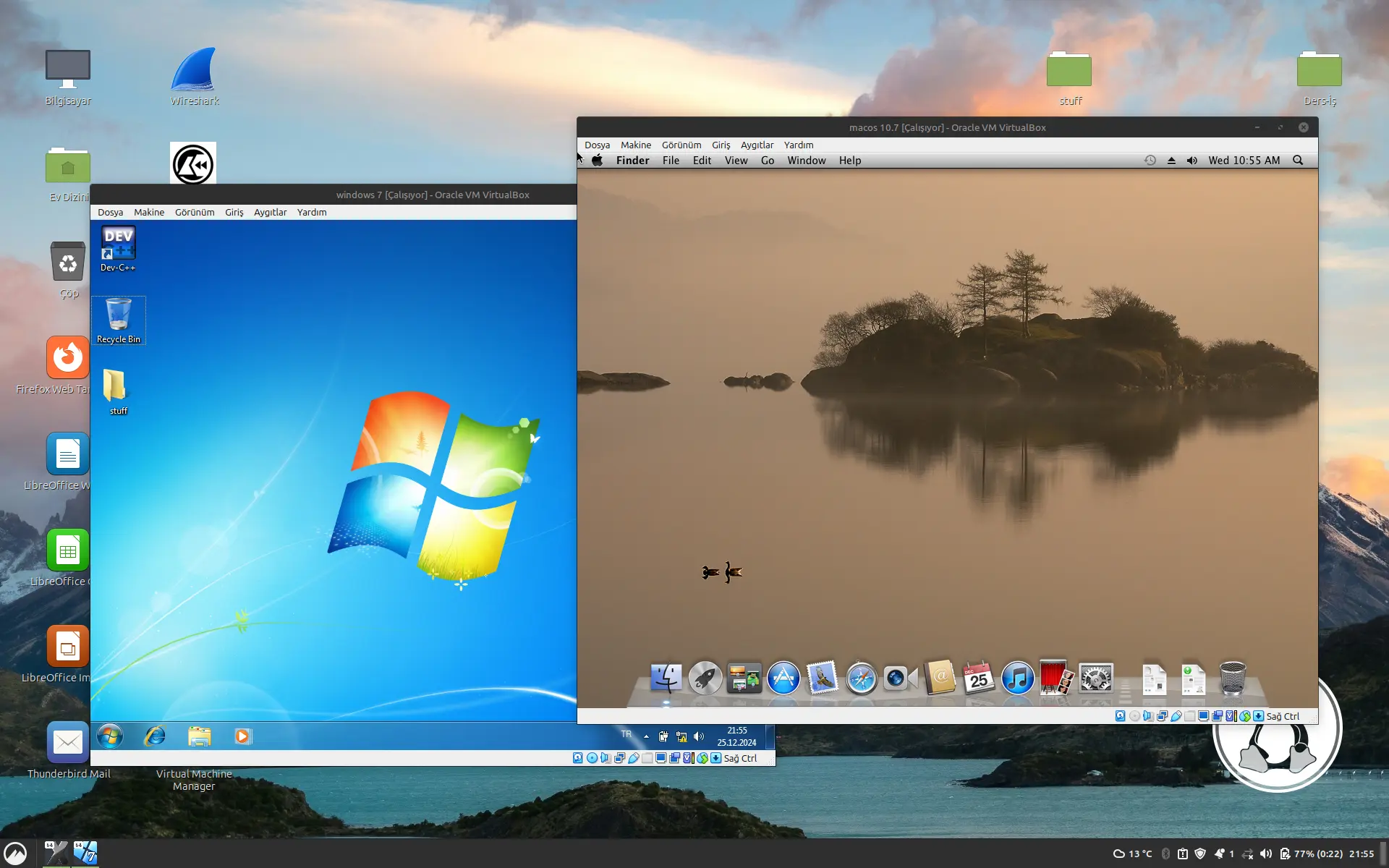The image size is (1389, 868).
Task: Select Recycle Bin on Windows 7 desktop
Action: click(x=119, y=320)
